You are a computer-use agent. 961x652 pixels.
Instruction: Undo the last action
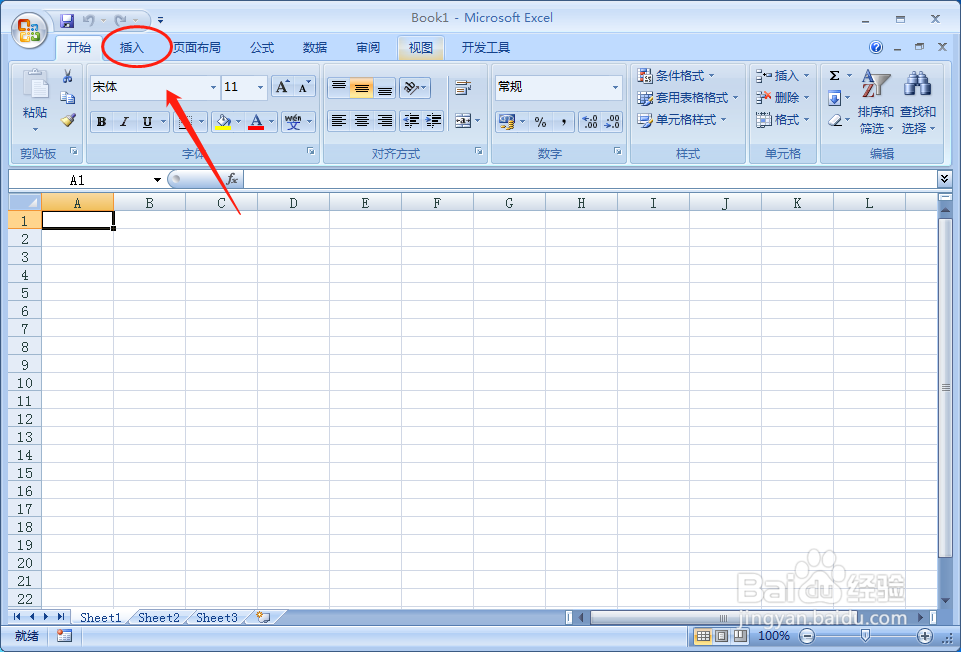coord(89,21)
